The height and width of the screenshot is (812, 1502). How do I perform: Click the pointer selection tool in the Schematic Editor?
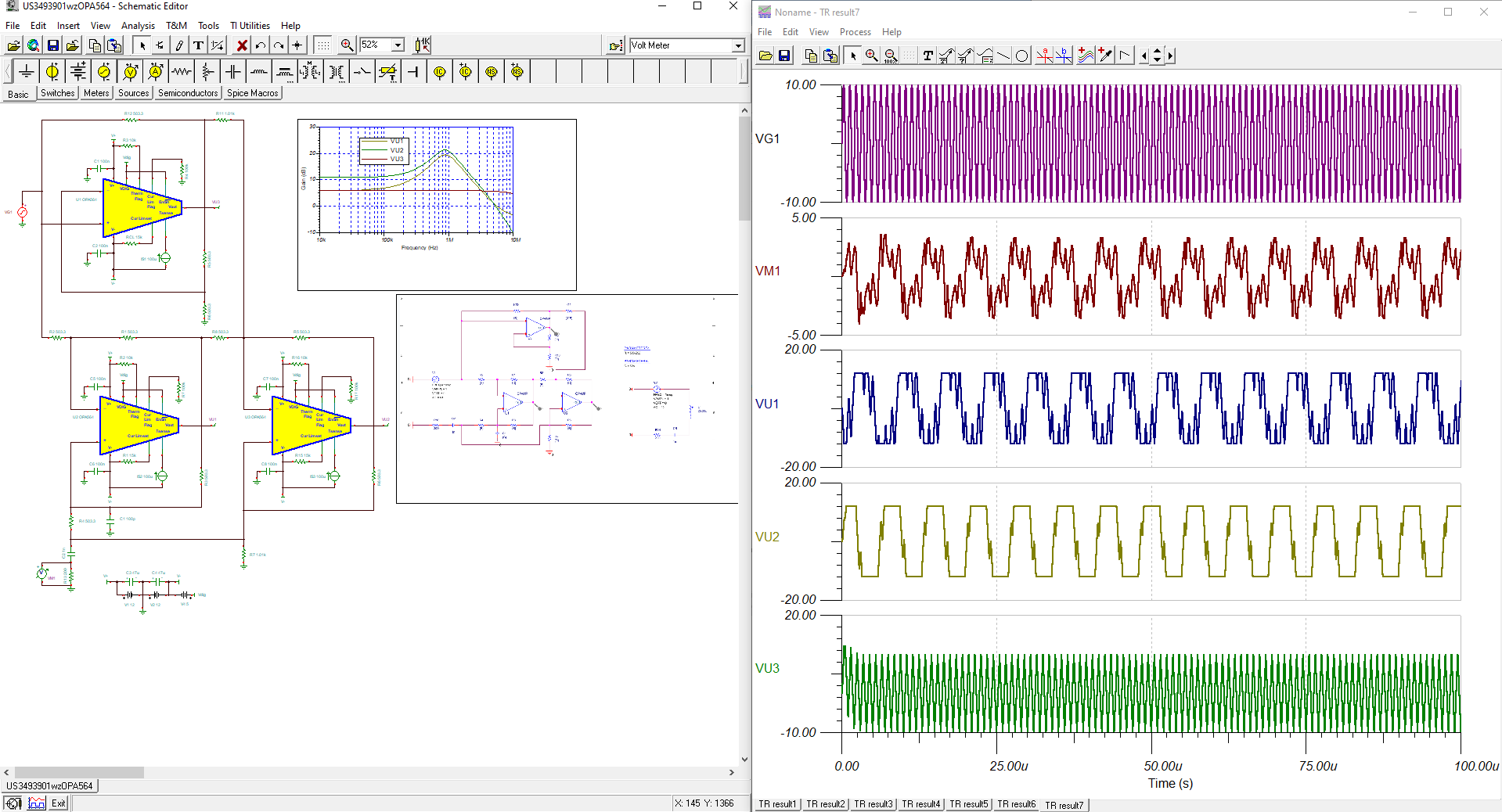point(142,45)
